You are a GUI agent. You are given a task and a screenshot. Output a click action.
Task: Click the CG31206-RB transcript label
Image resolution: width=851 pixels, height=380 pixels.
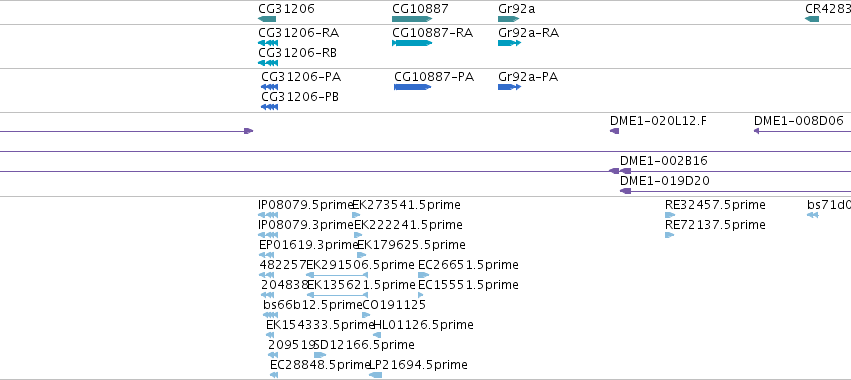coord(297,53)
